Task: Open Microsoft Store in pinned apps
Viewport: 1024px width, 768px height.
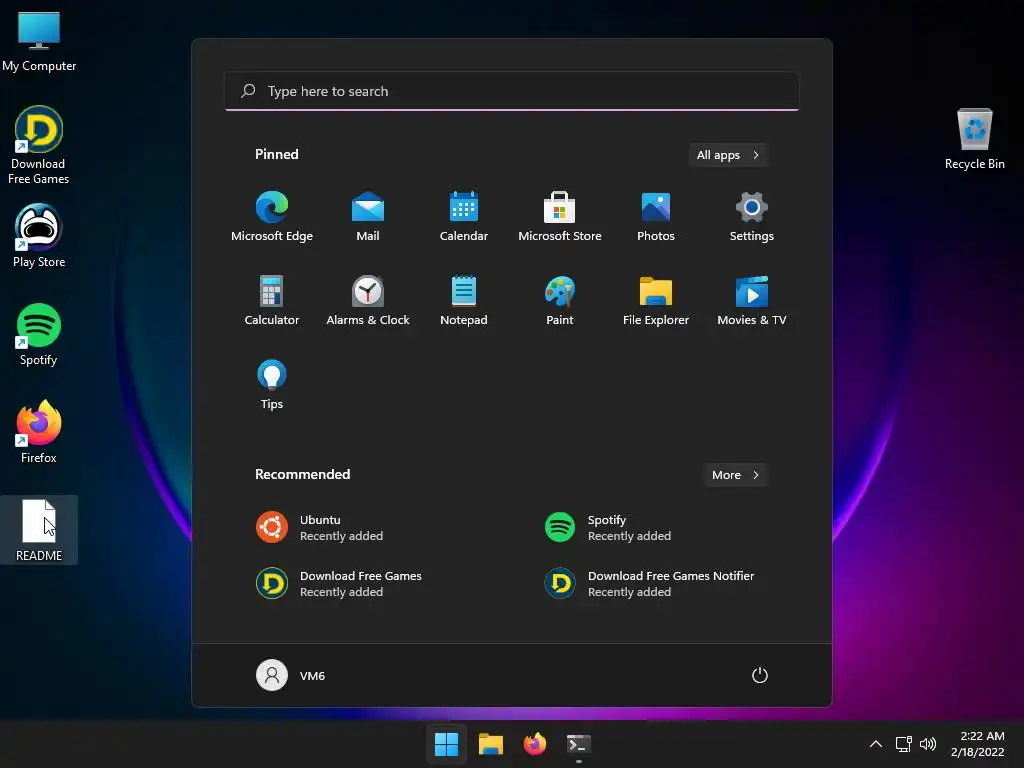Action: (560, 217)
